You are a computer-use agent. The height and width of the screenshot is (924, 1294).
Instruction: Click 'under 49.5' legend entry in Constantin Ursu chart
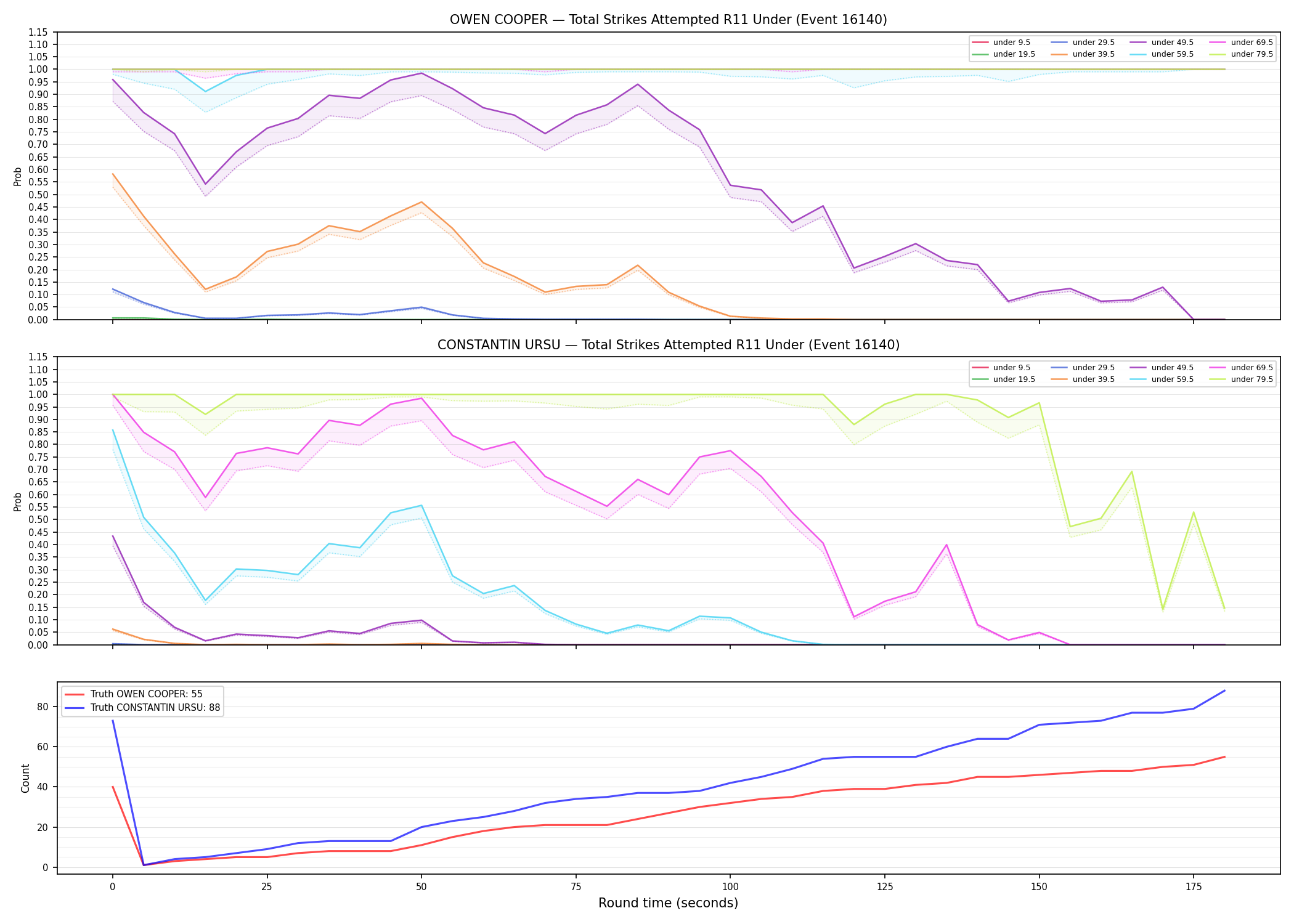tap(1162, 368)
